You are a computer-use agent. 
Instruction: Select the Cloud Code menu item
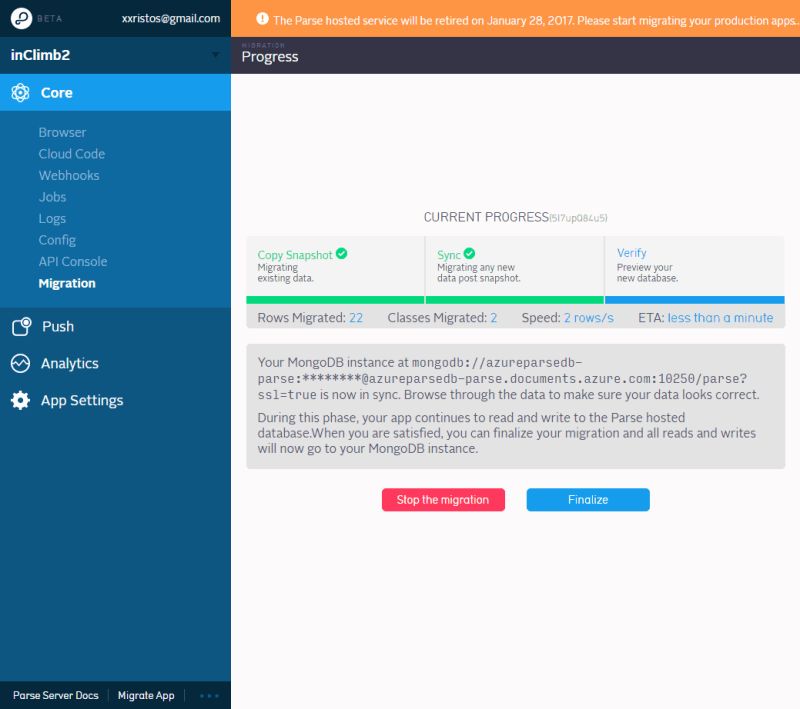[x=71, y=153]
